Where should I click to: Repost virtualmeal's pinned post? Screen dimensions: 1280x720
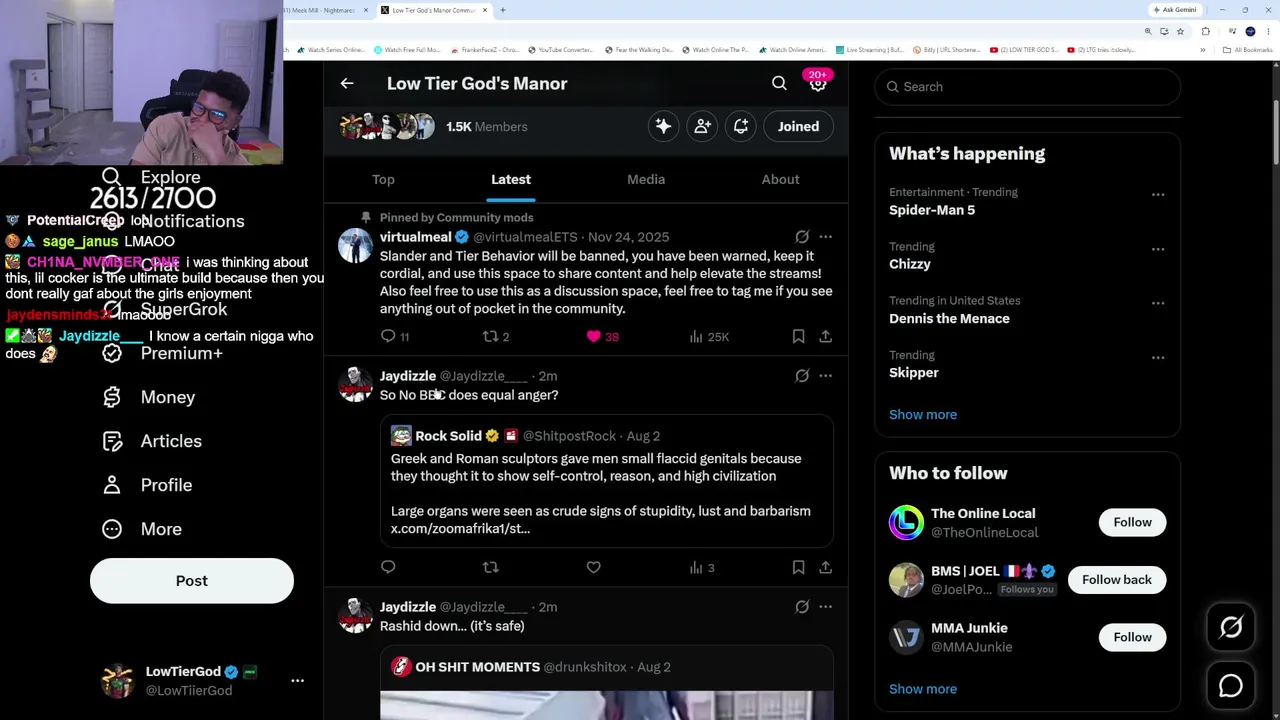point(491,337)
